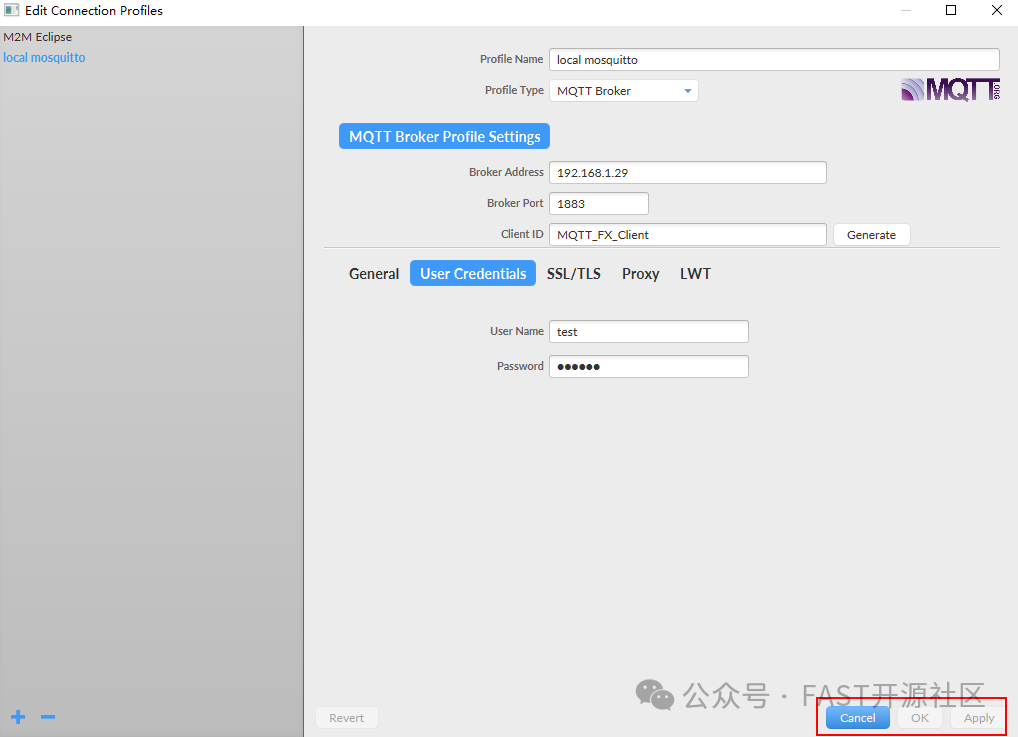1018x737 pixels.
Task: Generate a new Client ID
Action: click(871, 234)
